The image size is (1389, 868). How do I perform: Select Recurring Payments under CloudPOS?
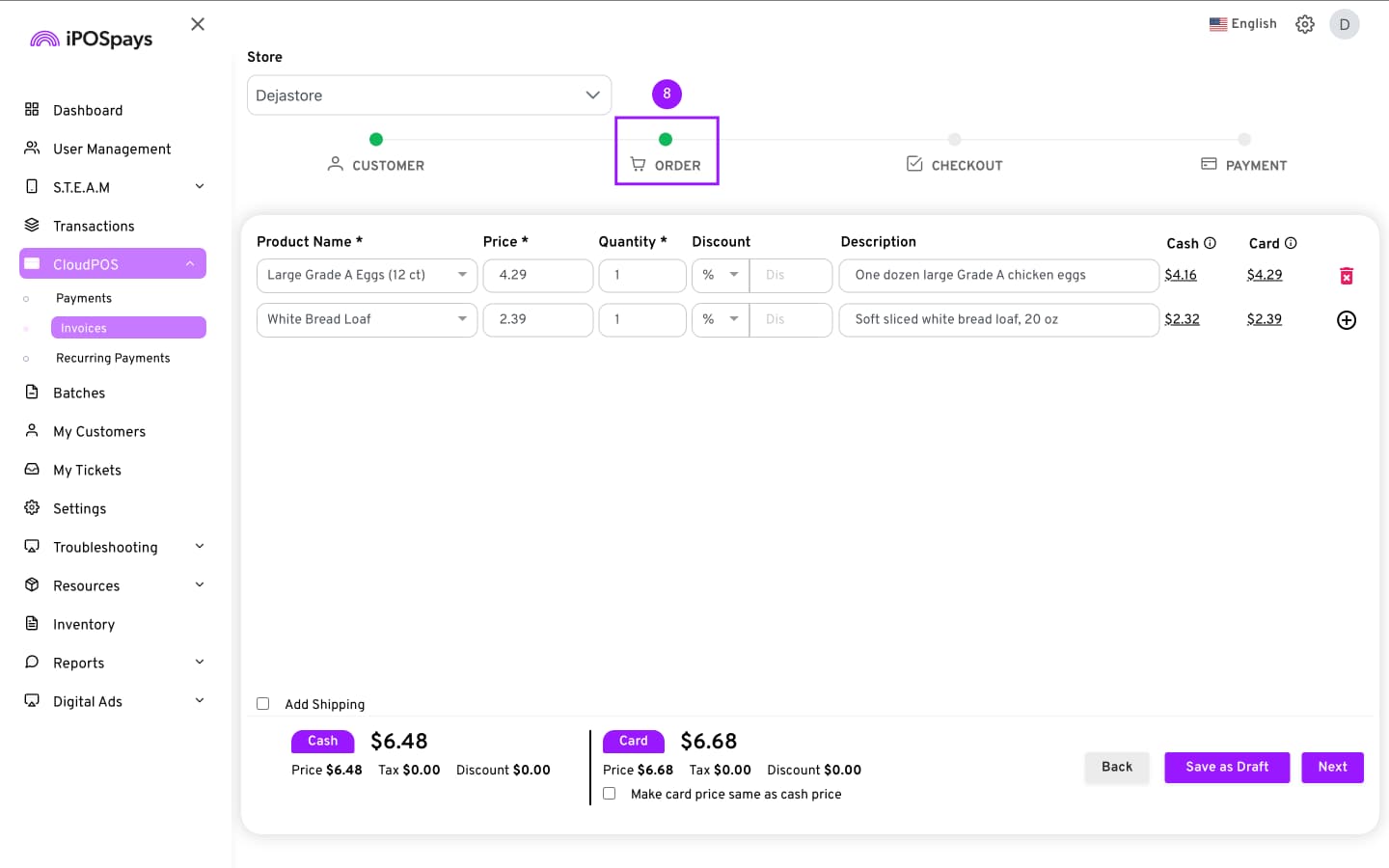tap(113, 358)
